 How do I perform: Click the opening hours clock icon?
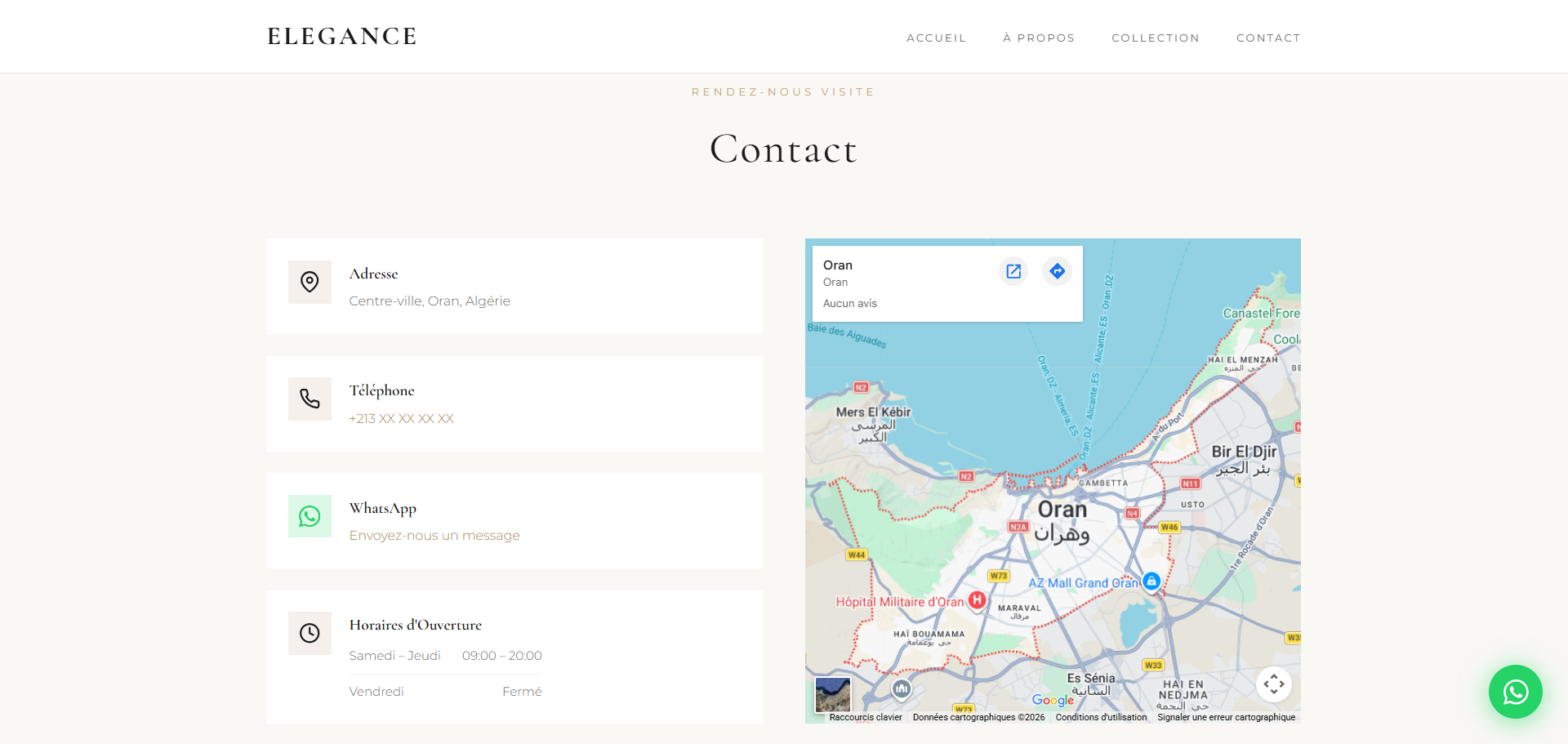coord(310,633)
